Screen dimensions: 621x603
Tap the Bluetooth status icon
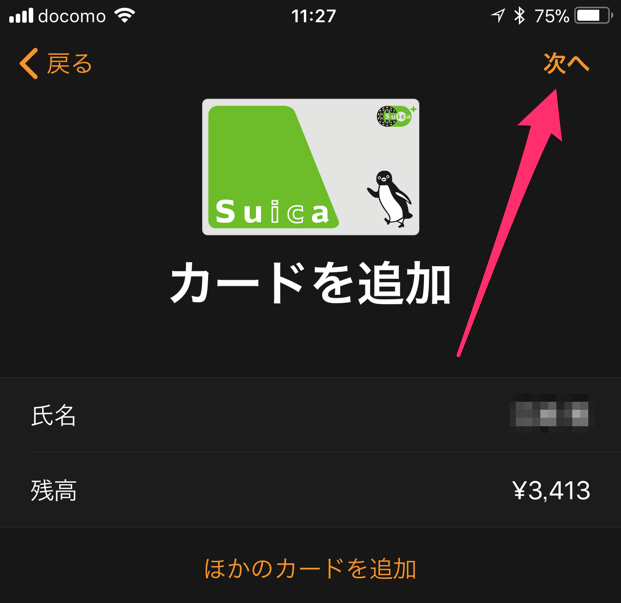[x=519, y=16]
